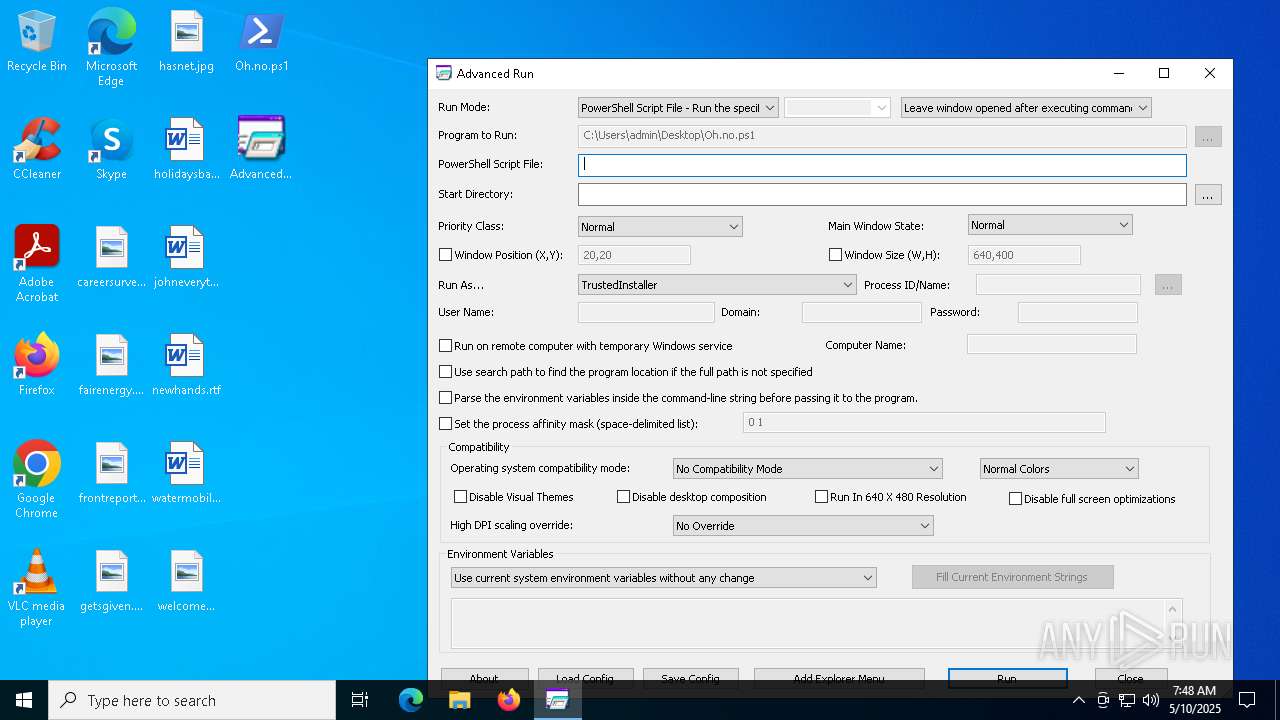Open the CCleaner desktop shortcut
The width and height of the screenshot is (1280, 720).
pos(37,149)
